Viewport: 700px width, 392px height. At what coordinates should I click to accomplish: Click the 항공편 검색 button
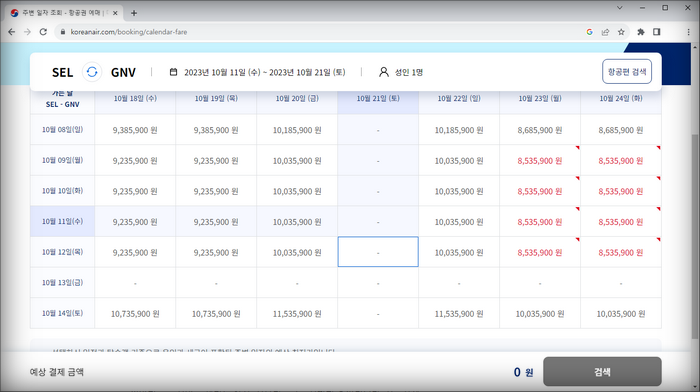pyautogui.click(x=627, y=71)
